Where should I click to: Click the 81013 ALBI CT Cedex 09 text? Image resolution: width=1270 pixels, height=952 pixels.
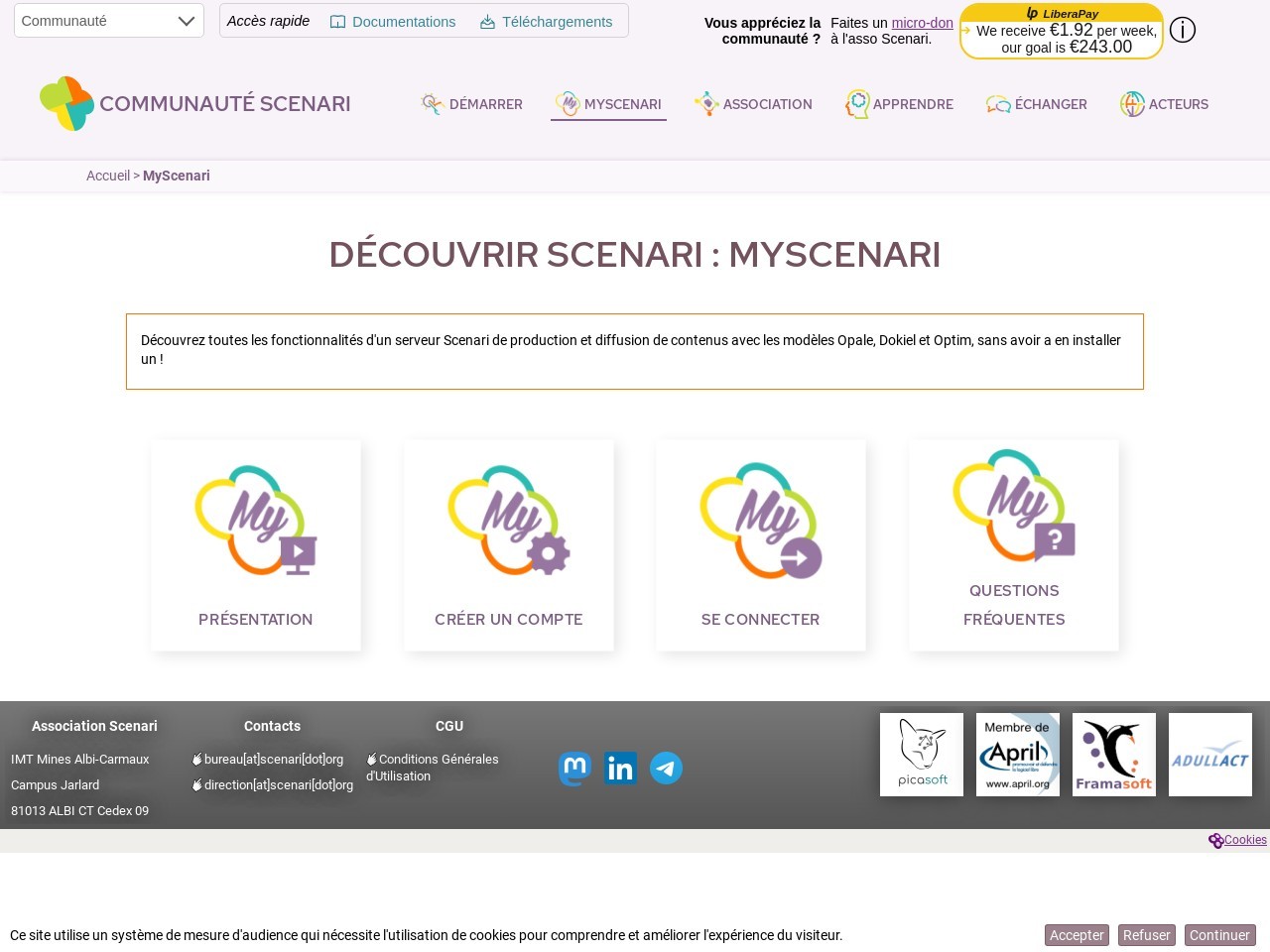click(80, 811)
